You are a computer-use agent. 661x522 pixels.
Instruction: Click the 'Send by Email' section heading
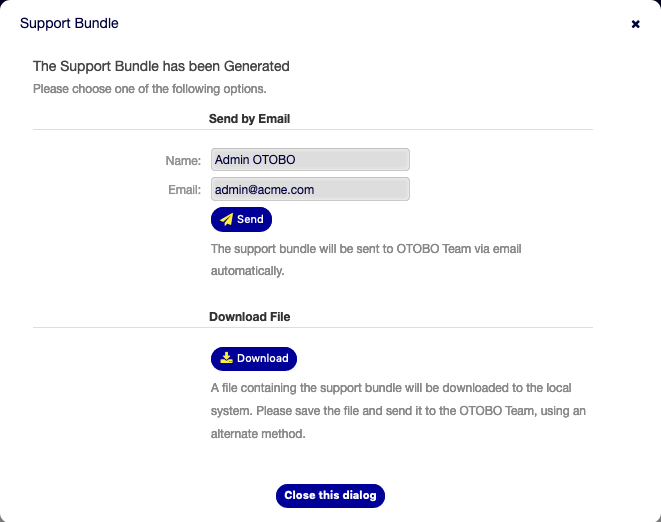[249, 118]
